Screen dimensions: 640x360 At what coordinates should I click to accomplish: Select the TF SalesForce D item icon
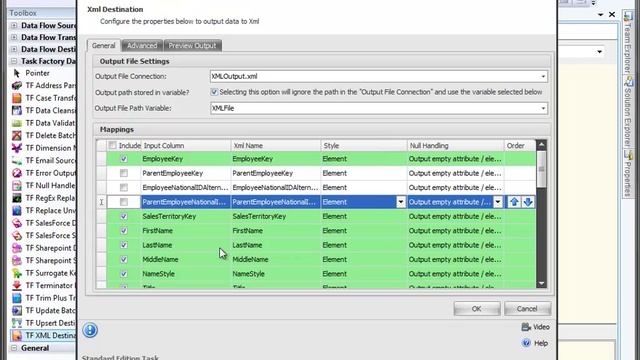point(17,223)
